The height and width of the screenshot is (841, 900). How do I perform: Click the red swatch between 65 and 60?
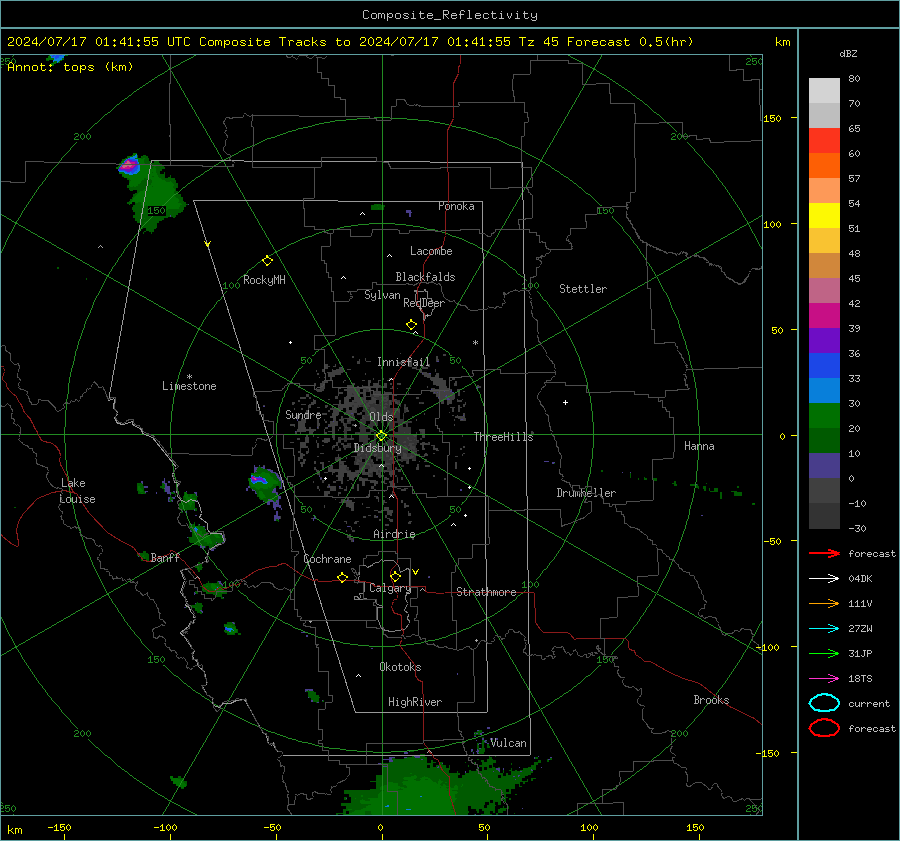[824, 141]
